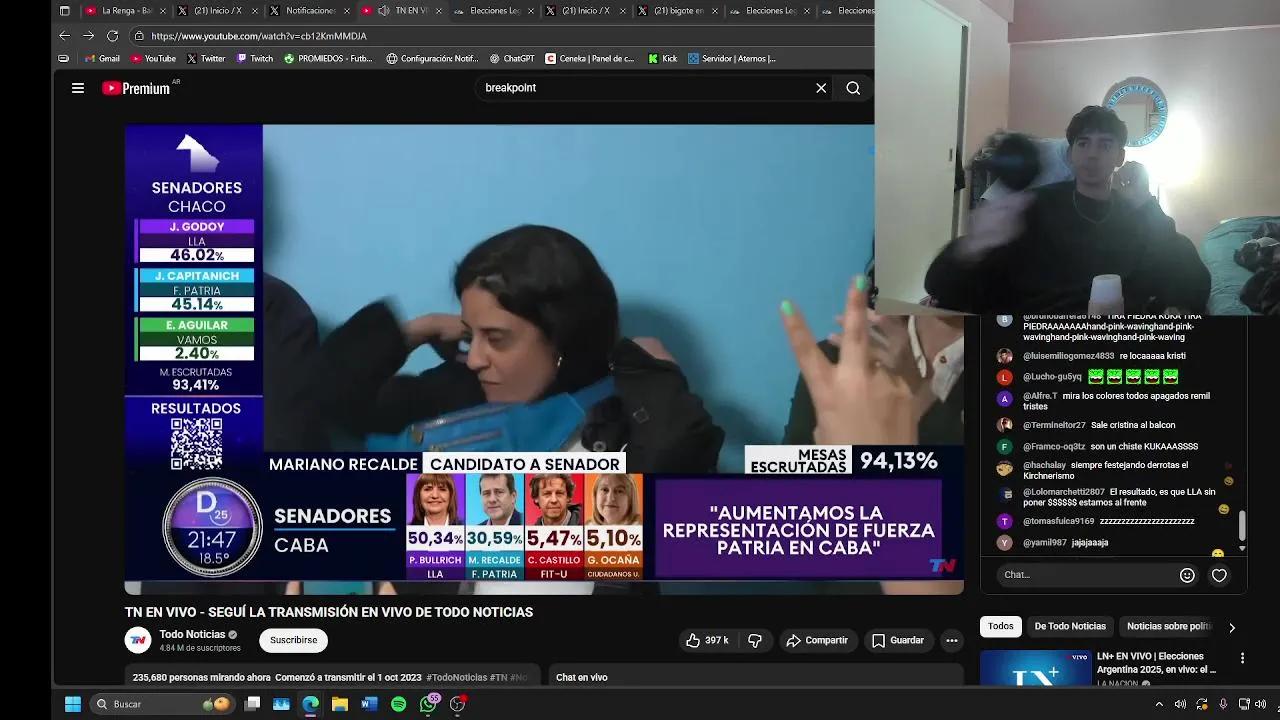Viewport: 1280px width, 720px height.
Task: Open File Explorer from the taskbar
Action: (340, 704)
